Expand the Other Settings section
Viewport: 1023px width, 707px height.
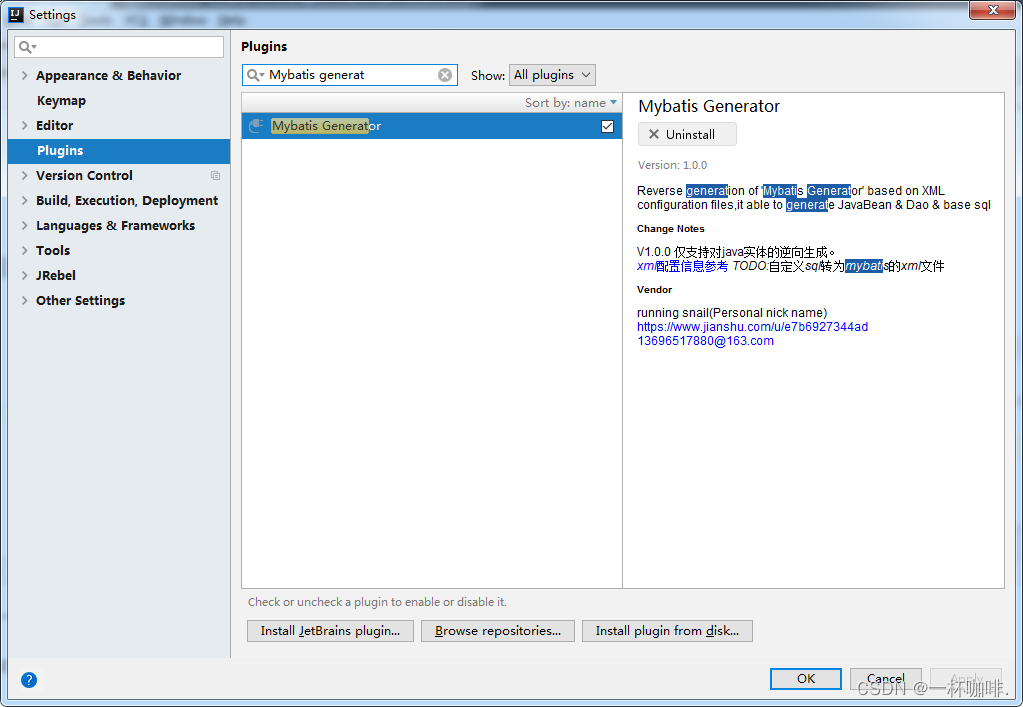(x=25, y=301)
